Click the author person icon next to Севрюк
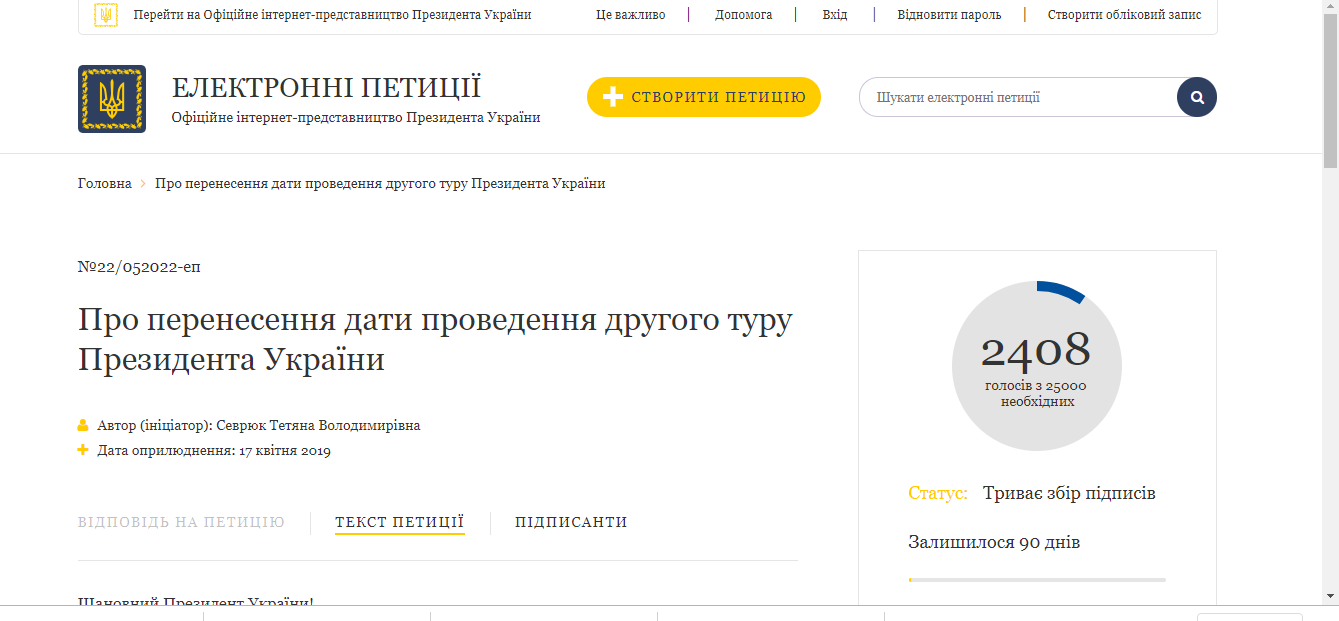 pos(81,424)
